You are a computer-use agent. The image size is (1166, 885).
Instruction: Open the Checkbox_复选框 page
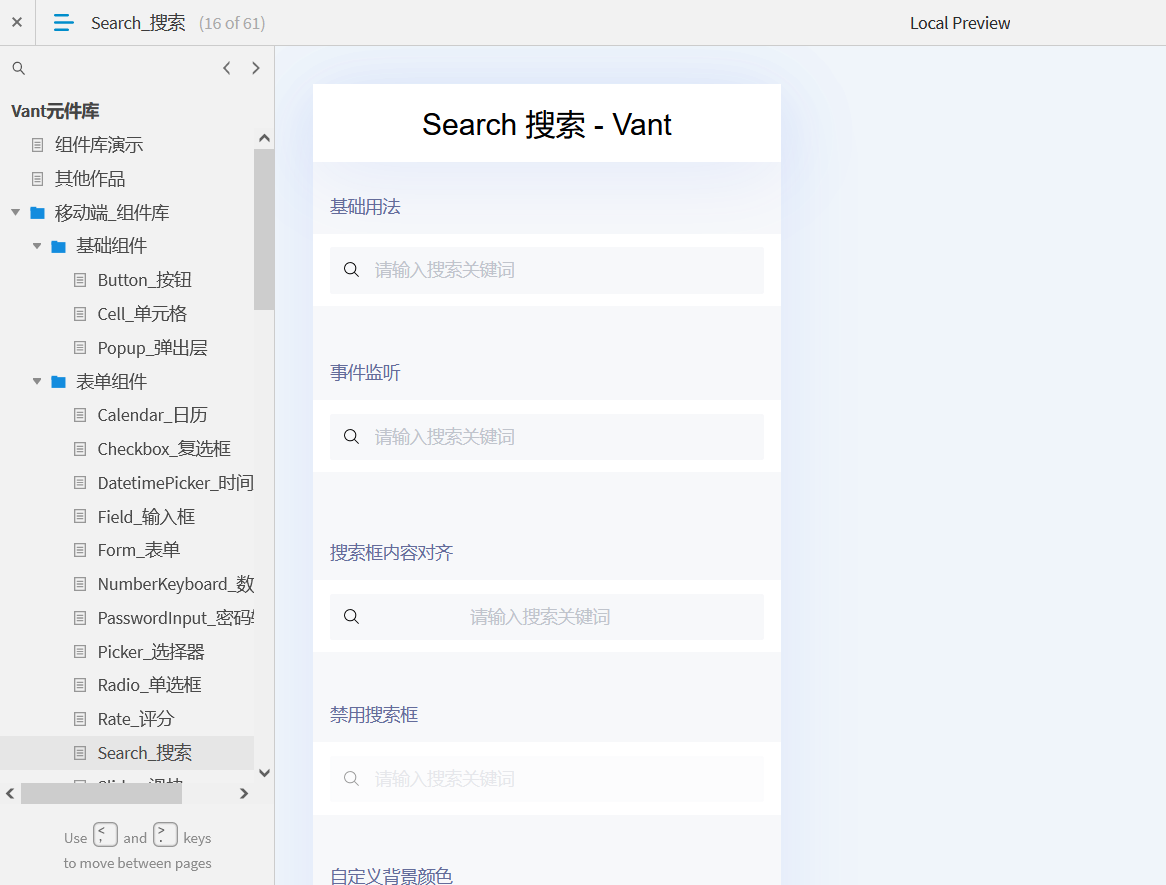[x=164, y=449]
